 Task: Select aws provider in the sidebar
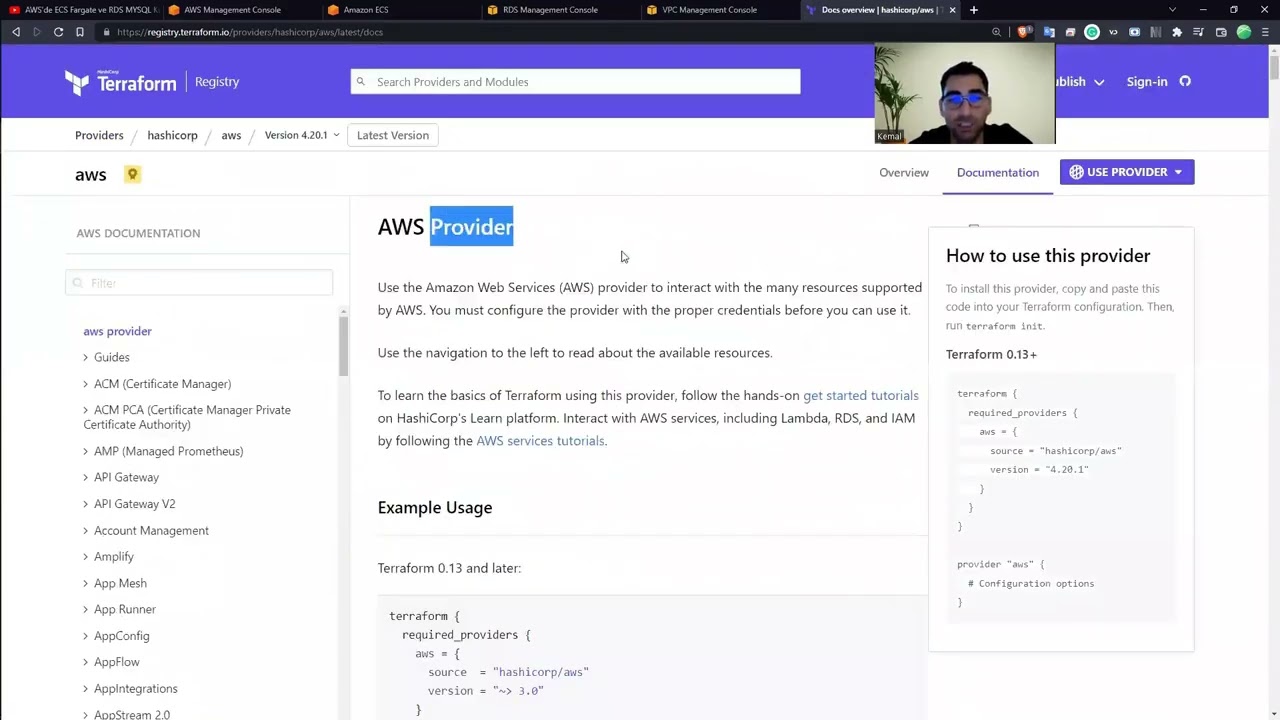(x=118, y=331)
